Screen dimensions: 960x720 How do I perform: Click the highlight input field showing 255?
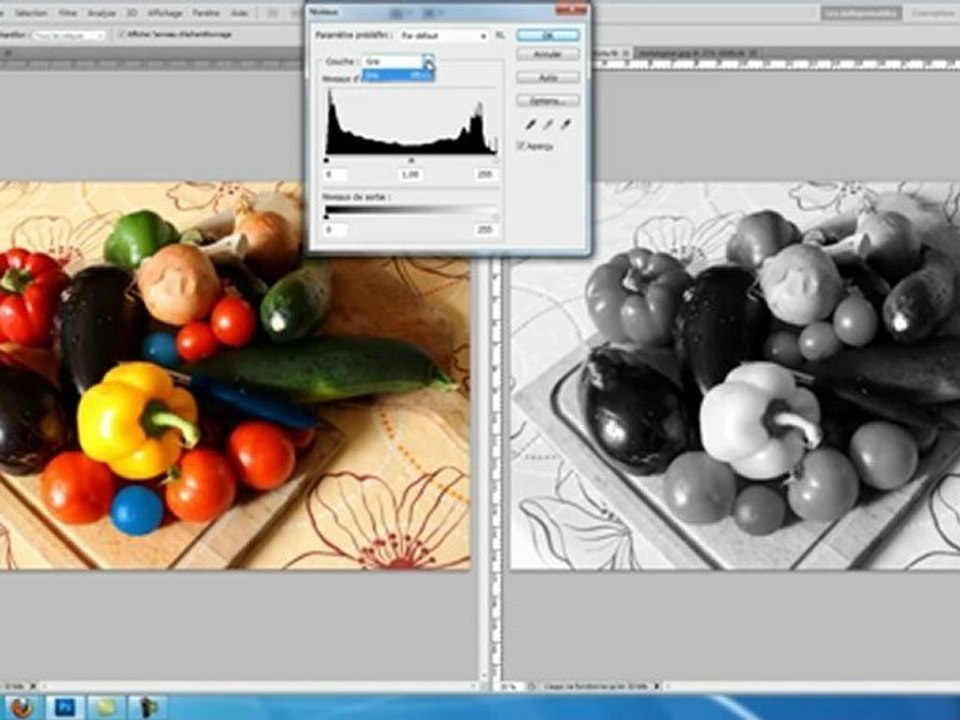[x=486, y=174]
